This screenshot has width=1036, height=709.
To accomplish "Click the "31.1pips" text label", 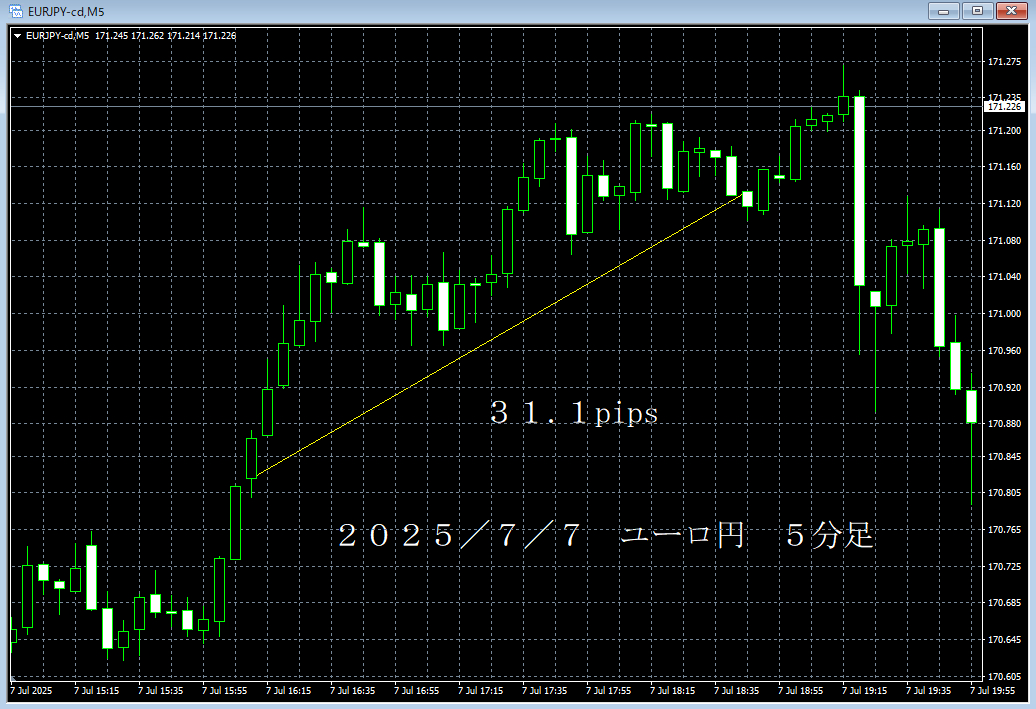I will point(574,413).
